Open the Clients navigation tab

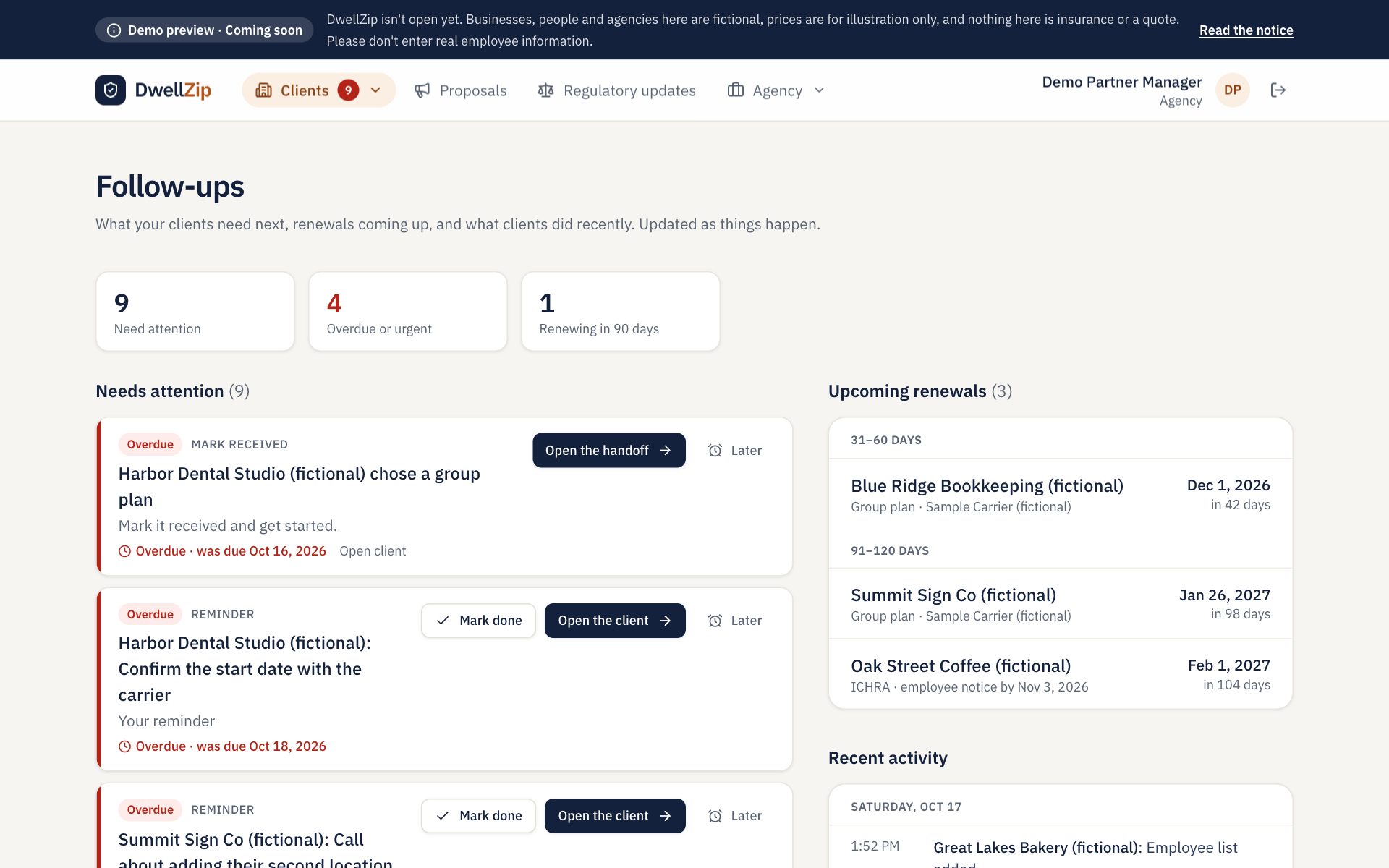pyautogui.click(x=319, y=90)
